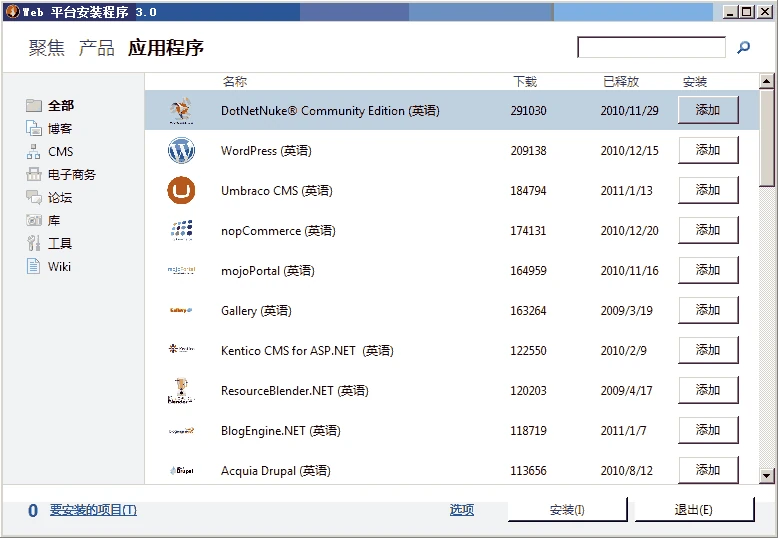Click 添加 for nopCommerce
Image resolution: width=778 pixels, height=538 pixels.
click(708, 230)
